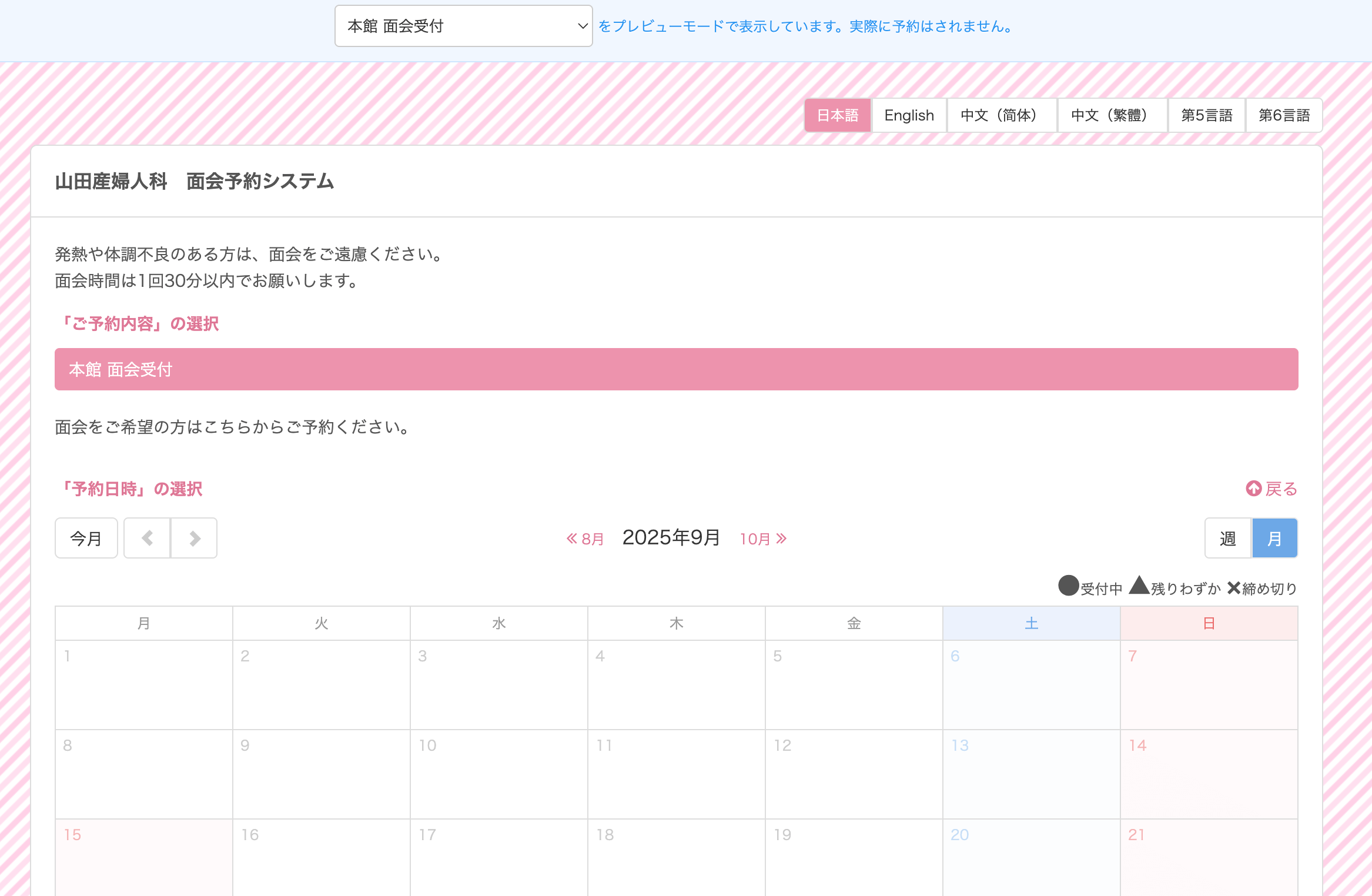Click the next month arrow icon

click(195, 538)
